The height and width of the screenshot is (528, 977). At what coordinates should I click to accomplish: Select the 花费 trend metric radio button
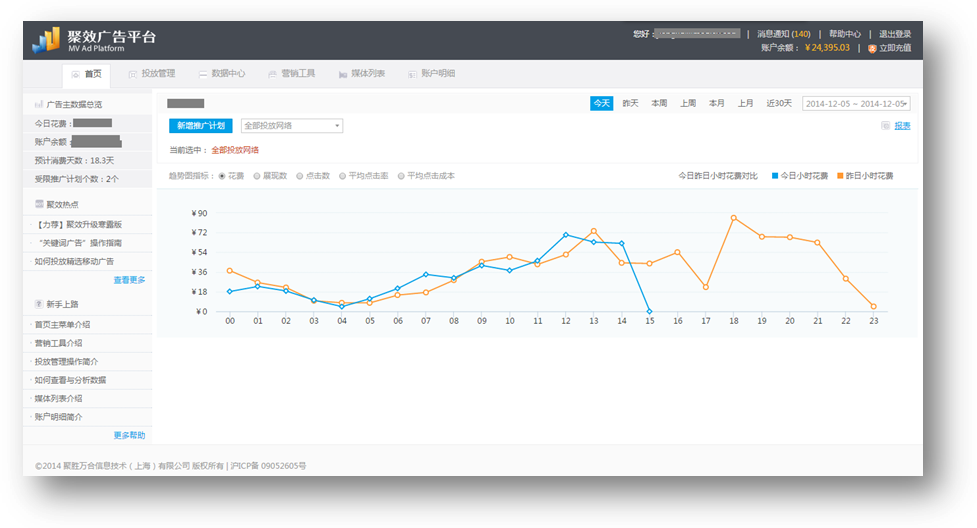pos(222,176)
